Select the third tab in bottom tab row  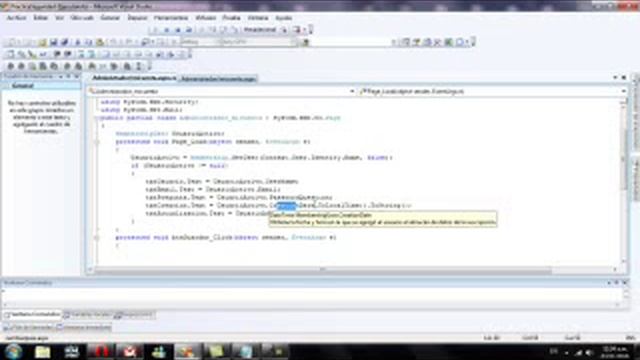click(134, 315)
